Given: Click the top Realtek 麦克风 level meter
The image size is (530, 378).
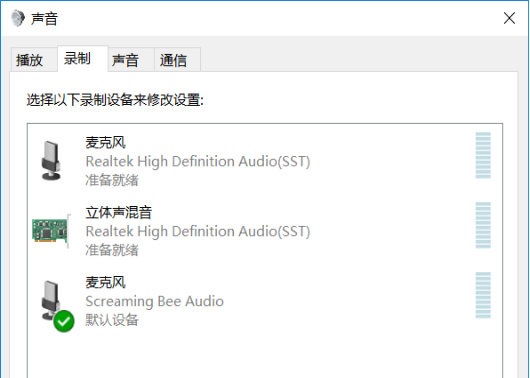Looking at the screenshot, I should (x=483, y=155).
